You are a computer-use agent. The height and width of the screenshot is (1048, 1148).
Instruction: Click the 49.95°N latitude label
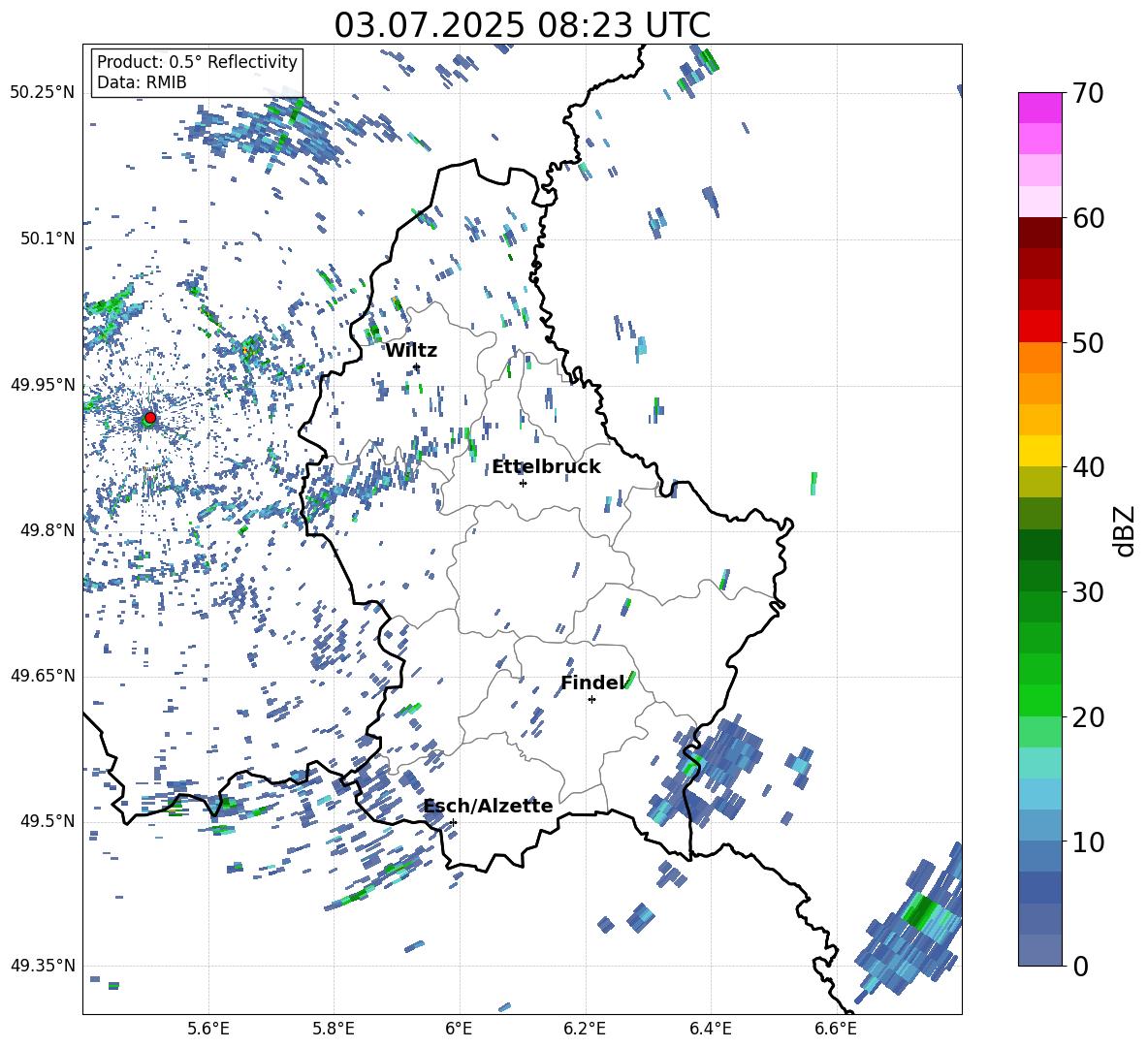(43, 385)
